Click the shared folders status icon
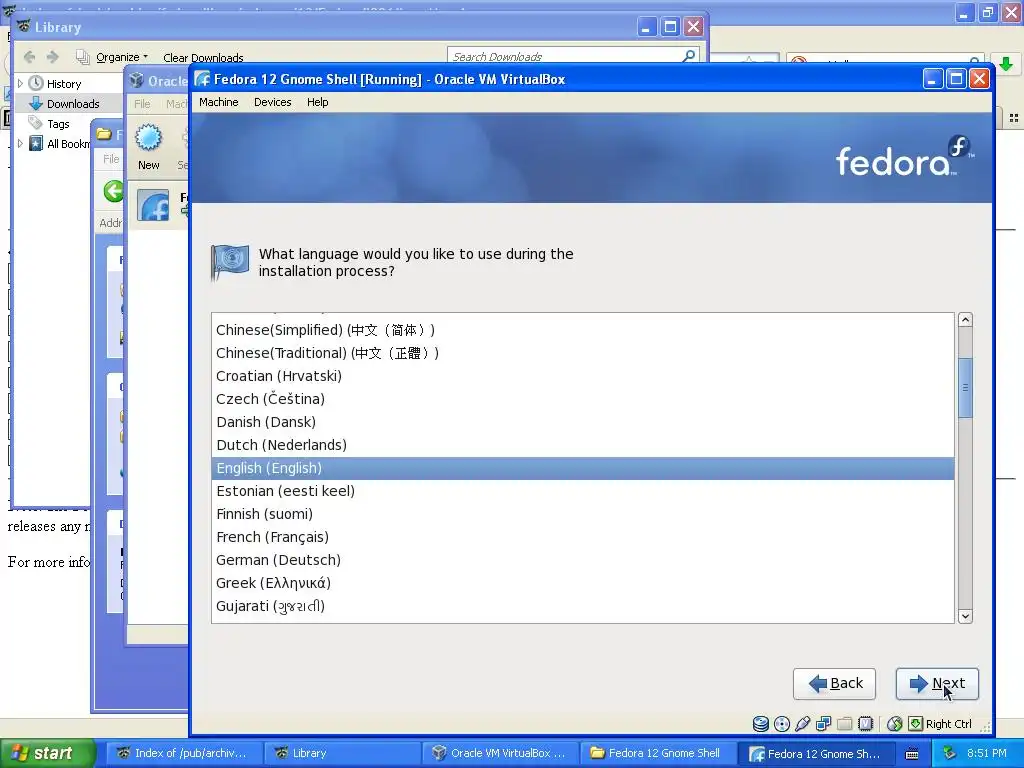The width and height of the screenshot is (1024, 768). point(844,724)
